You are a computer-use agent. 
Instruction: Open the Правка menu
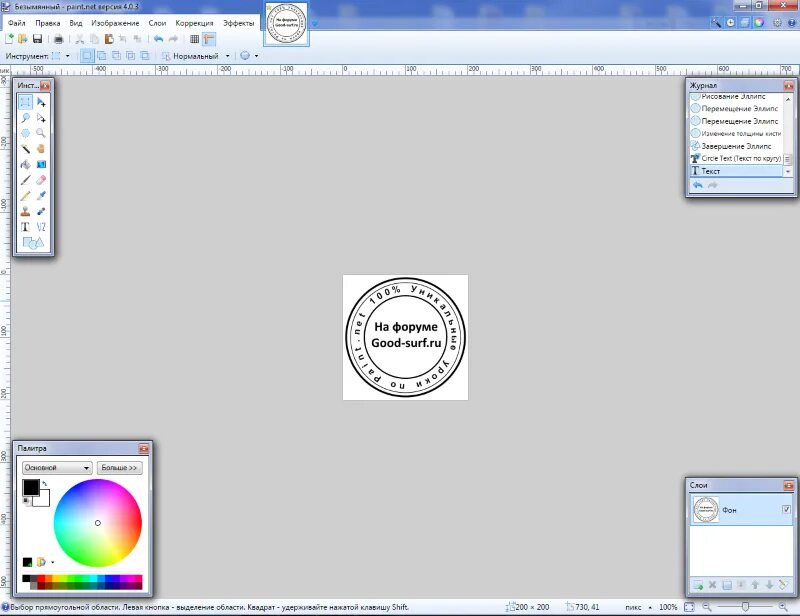coord(47,23)
